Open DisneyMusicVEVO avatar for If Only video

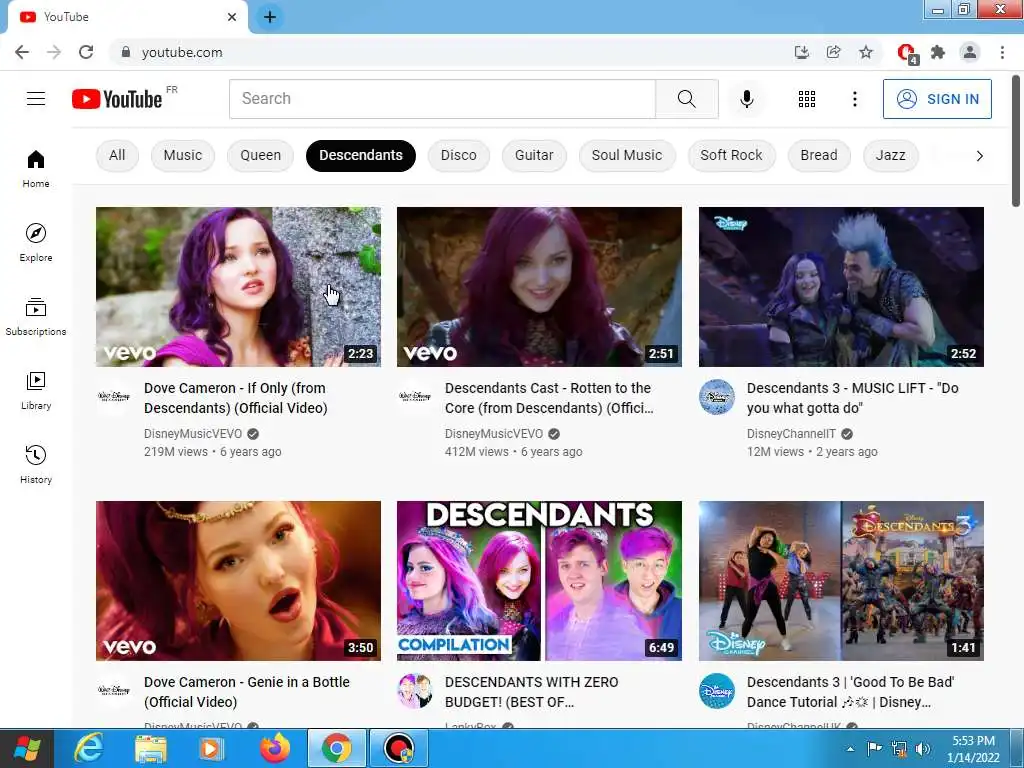click(x=114, y=396)
